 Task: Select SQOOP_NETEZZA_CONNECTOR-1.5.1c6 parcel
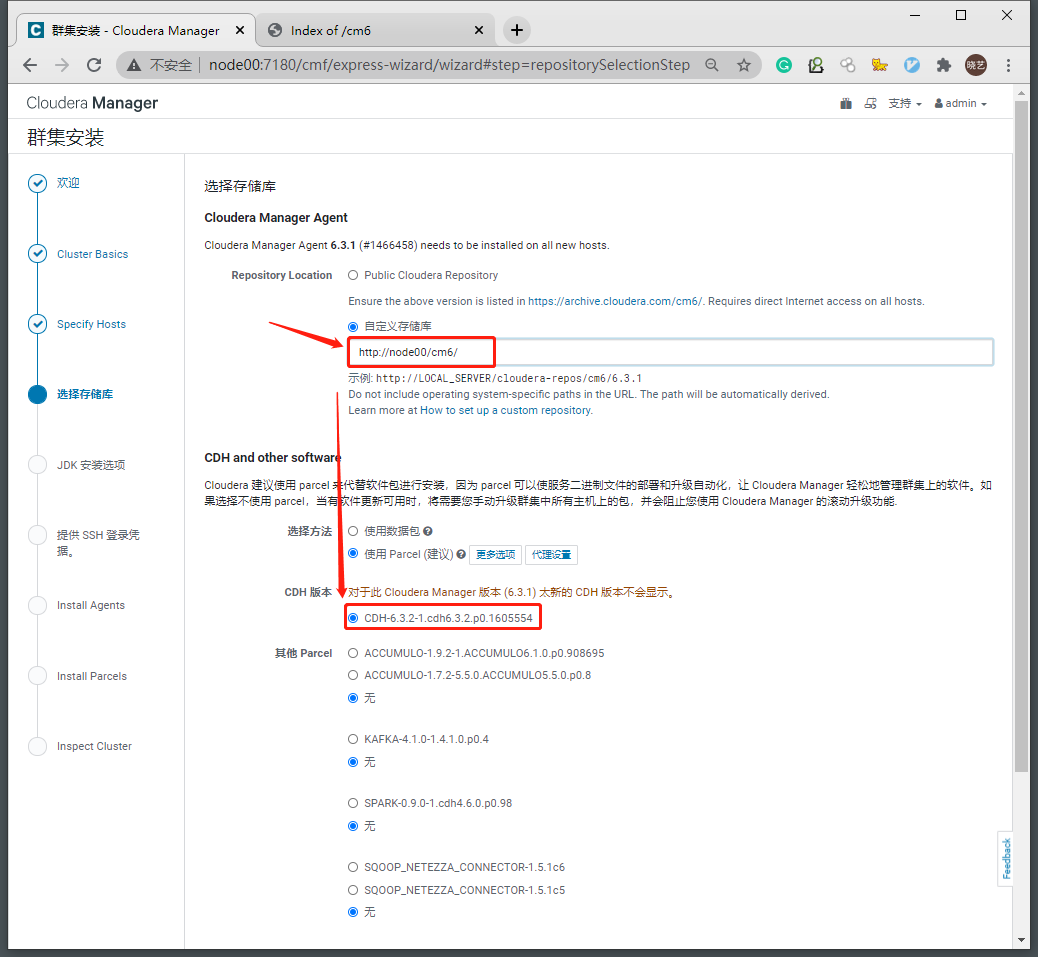pyautogui.click(x=353, y=867)
